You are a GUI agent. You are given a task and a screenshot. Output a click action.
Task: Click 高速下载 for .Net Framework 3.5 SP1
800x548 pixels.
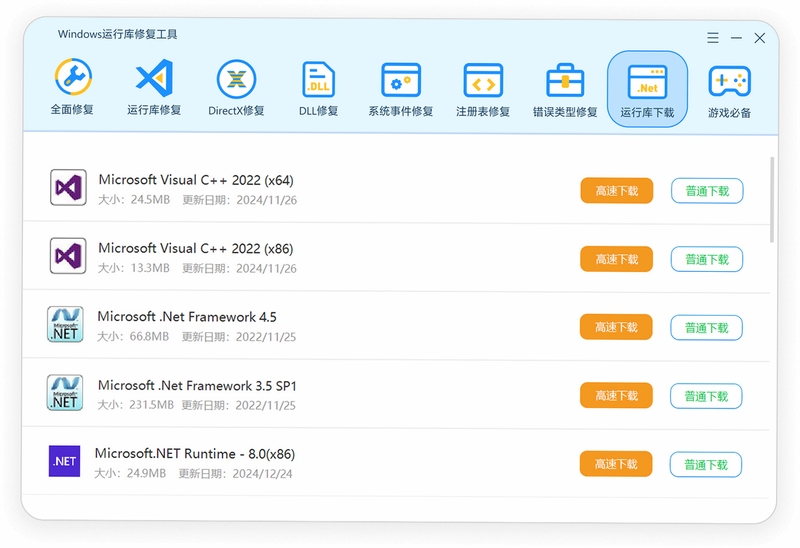coord(616,395)
